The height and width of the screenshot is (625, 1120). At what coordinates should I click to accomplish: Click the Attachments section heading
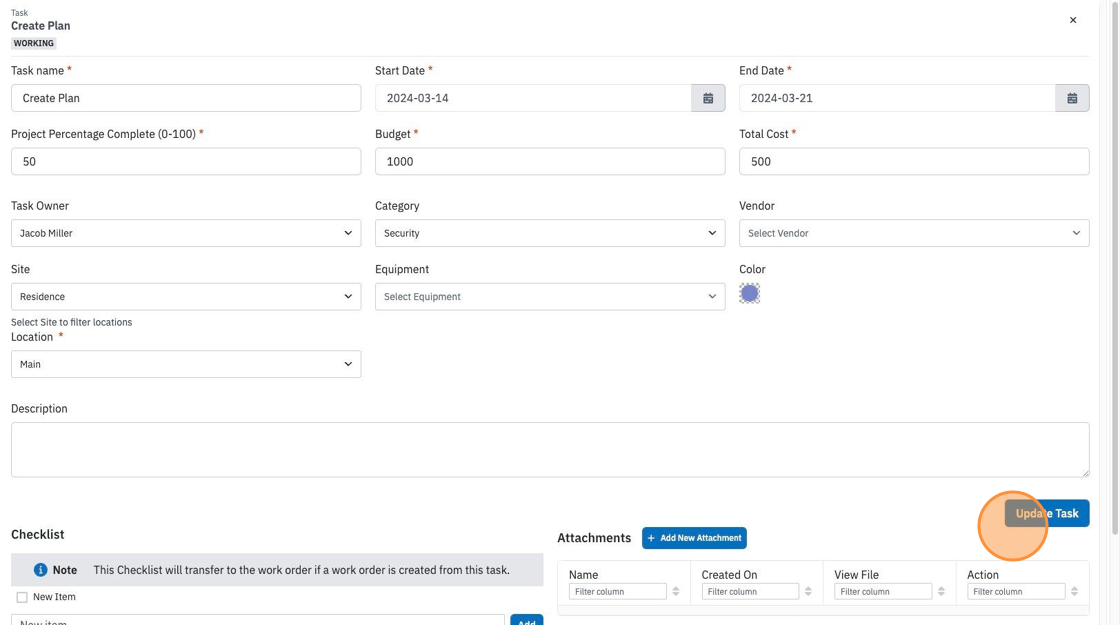(594, 538)
